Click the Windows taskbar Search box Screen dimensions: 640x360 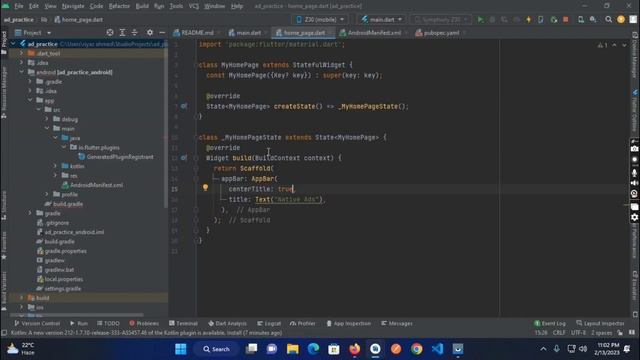point(216,349)
